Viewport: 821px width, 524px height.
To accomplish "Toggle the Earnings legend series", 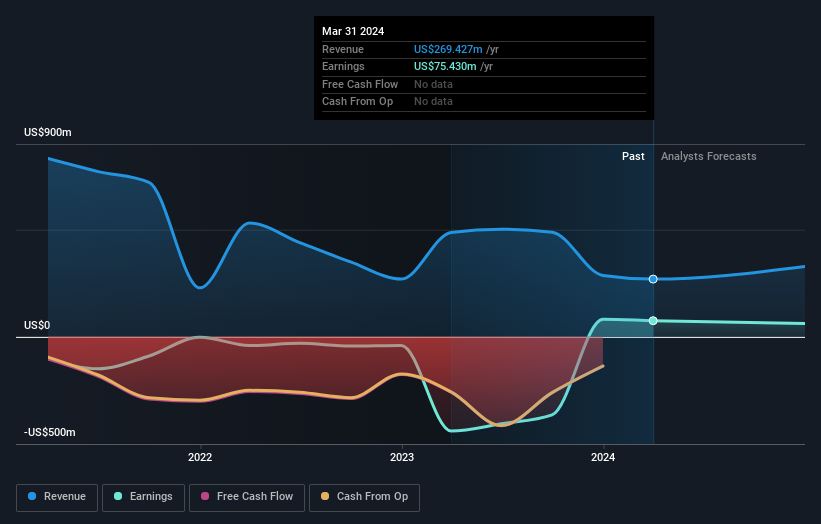I will click(x=143, y=497).
